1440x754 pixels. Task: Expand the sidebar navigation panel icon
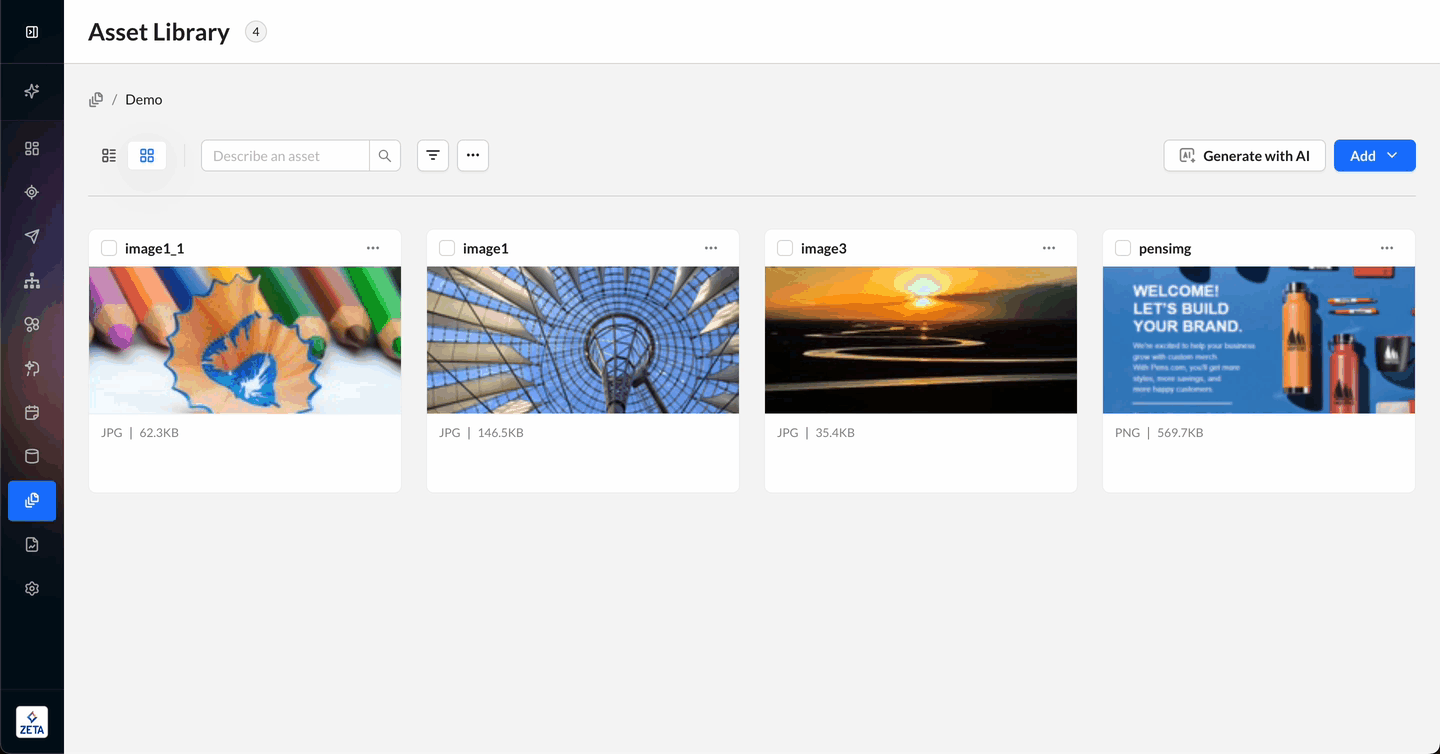(x=32, y=32)
